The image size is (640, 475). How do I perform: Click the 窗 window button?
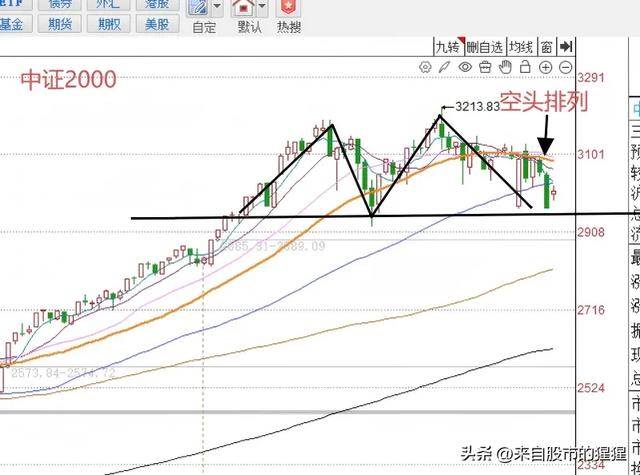pos(546,46)
